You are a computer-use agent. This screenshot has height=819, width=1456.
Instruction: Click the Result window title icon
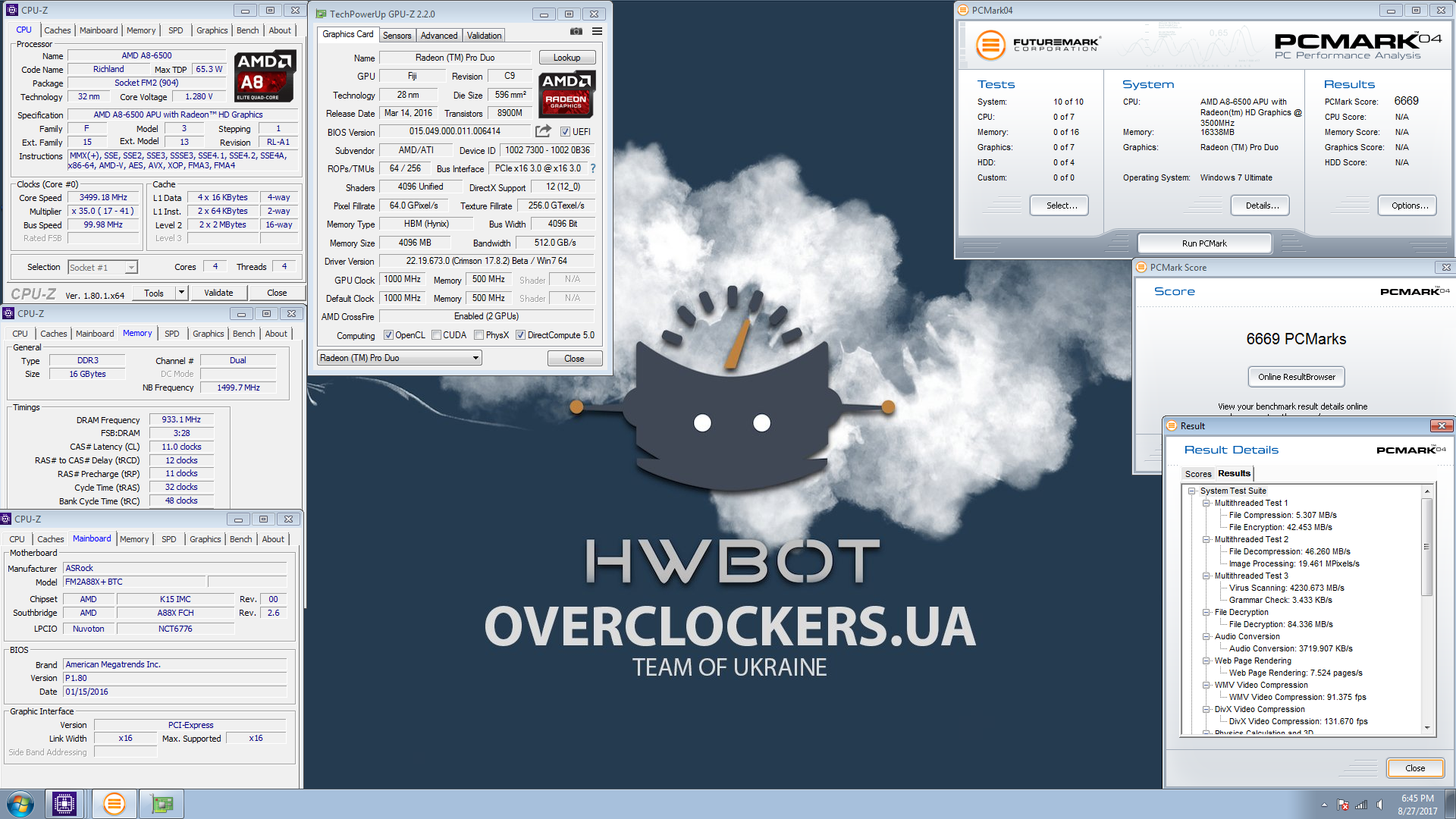(x=1172, y=425)
